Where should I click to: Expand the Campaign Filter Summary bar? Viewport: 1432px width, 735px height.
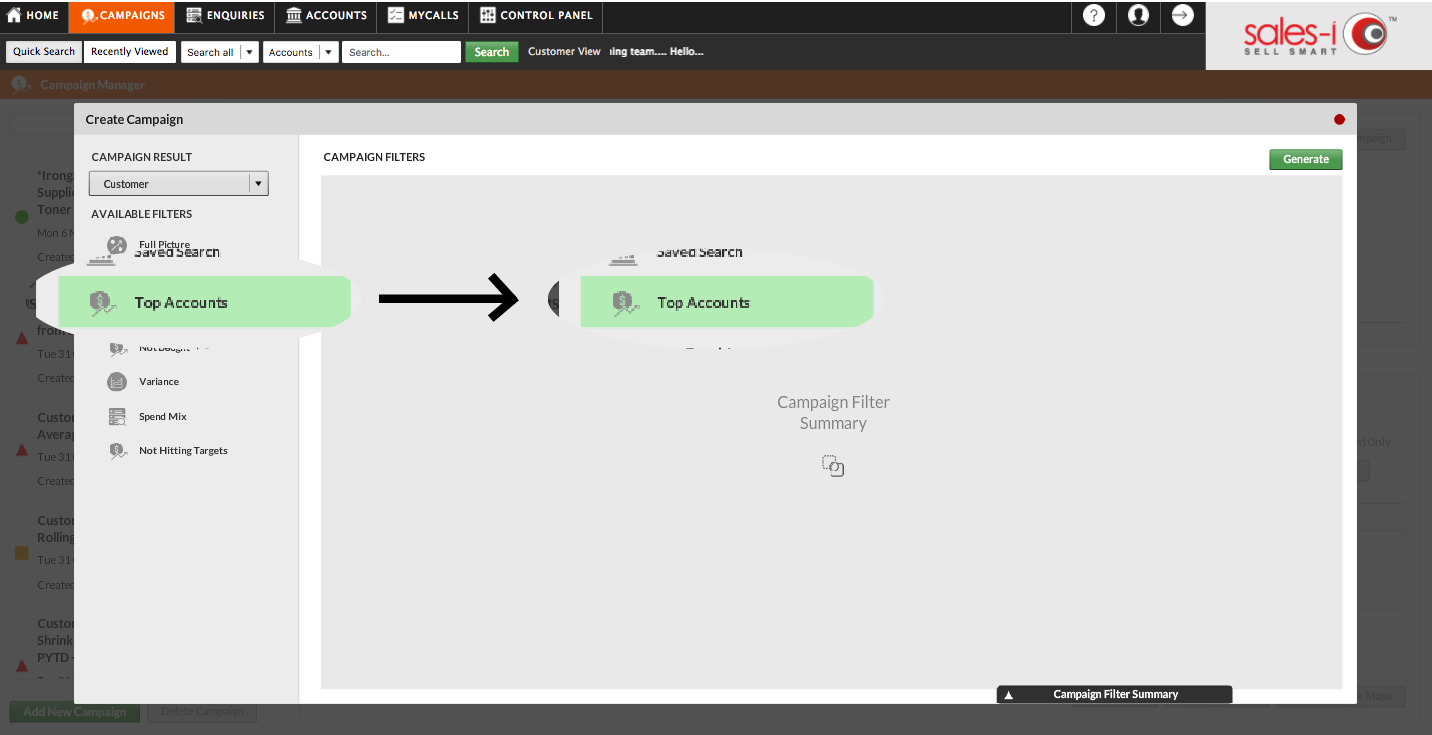point(1114,694)
